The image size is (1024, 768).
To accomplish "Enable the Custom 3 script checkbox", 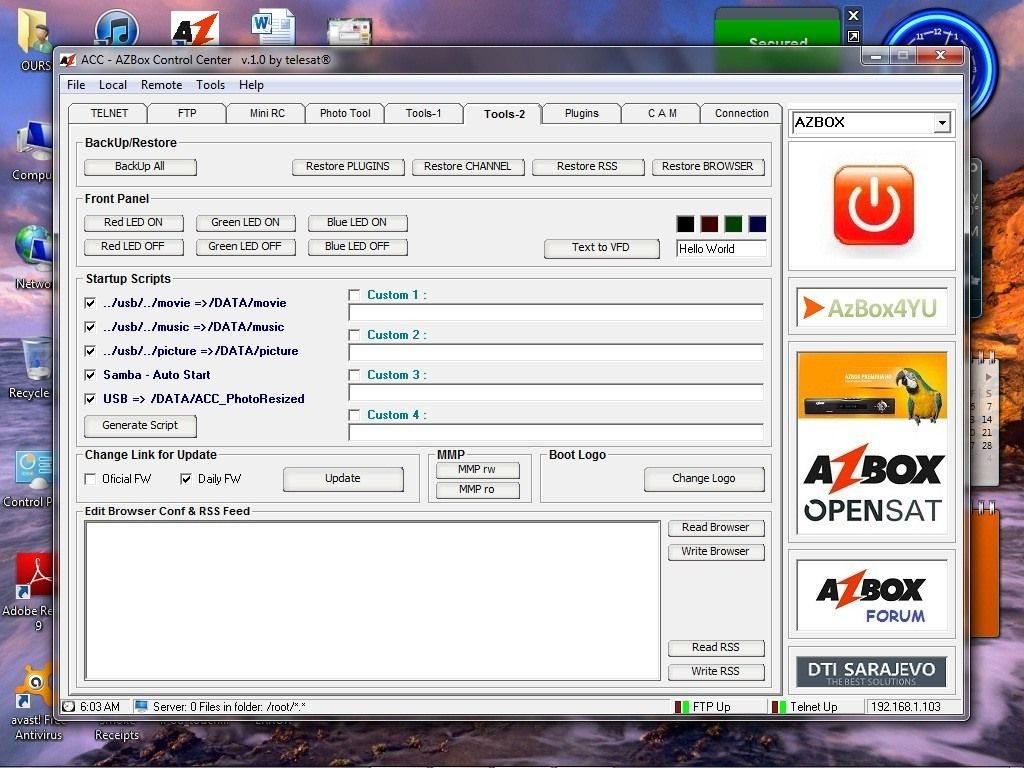I will tap(354, 375).
